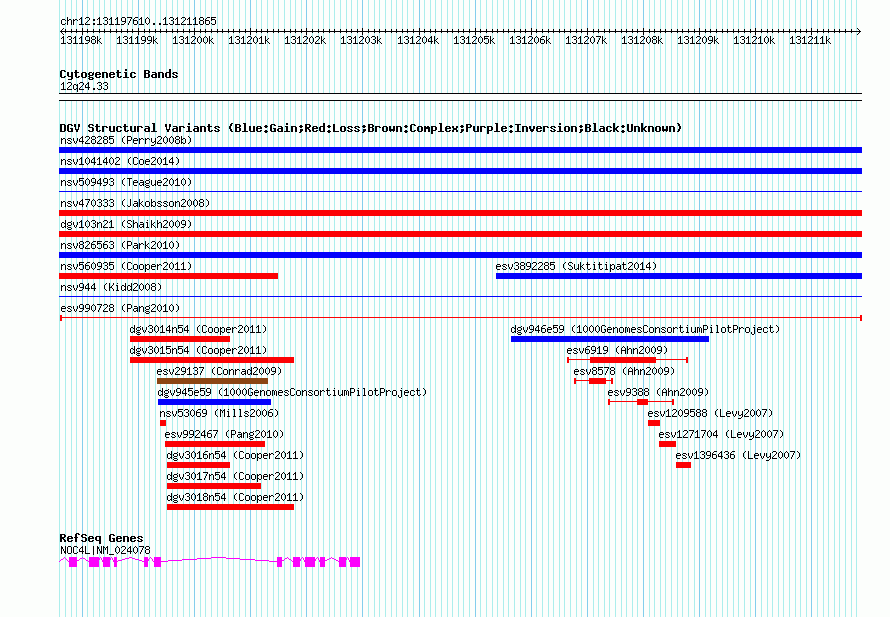Click the red bar under dgv3018n54
Image resolution: width=890 pixels, height=617 pixels.
click(x=230, y=507)
